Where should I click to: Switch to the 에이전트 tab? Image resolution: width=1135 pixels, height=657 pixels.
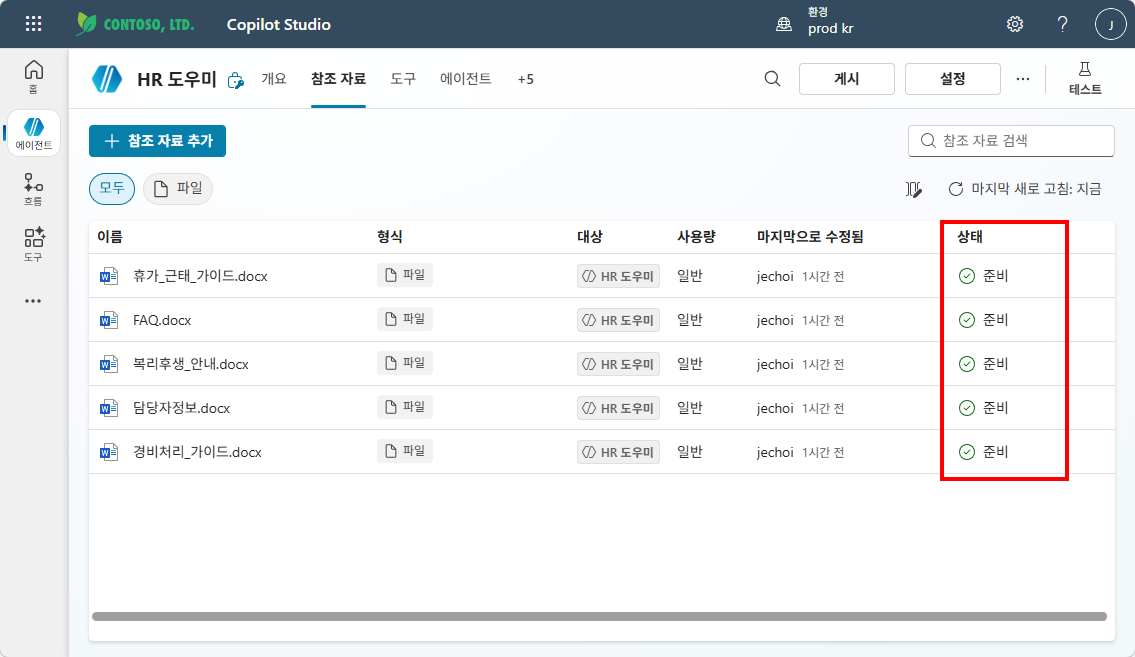click(x=465, y=79)
